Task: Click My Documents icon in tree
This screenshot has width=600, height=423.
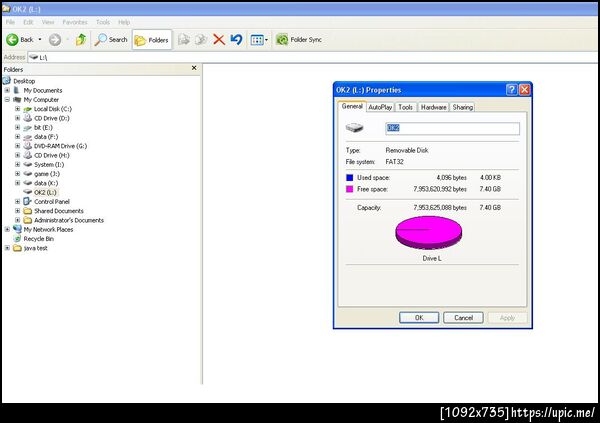Action: [17, 90]
